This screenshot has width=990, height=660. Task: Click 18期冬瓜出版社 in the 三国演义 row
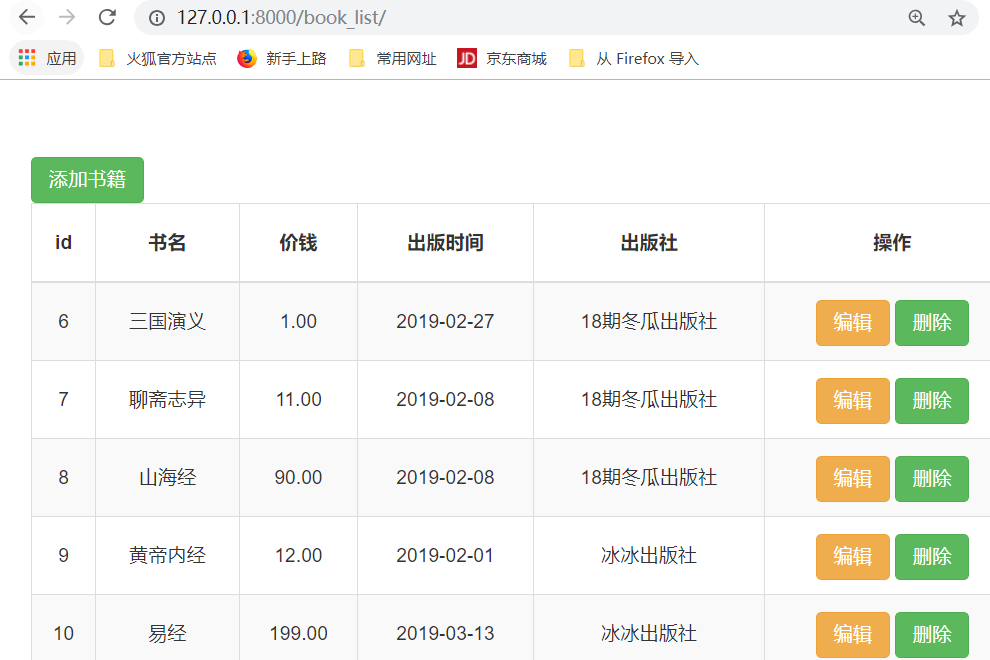coord(649,321)
